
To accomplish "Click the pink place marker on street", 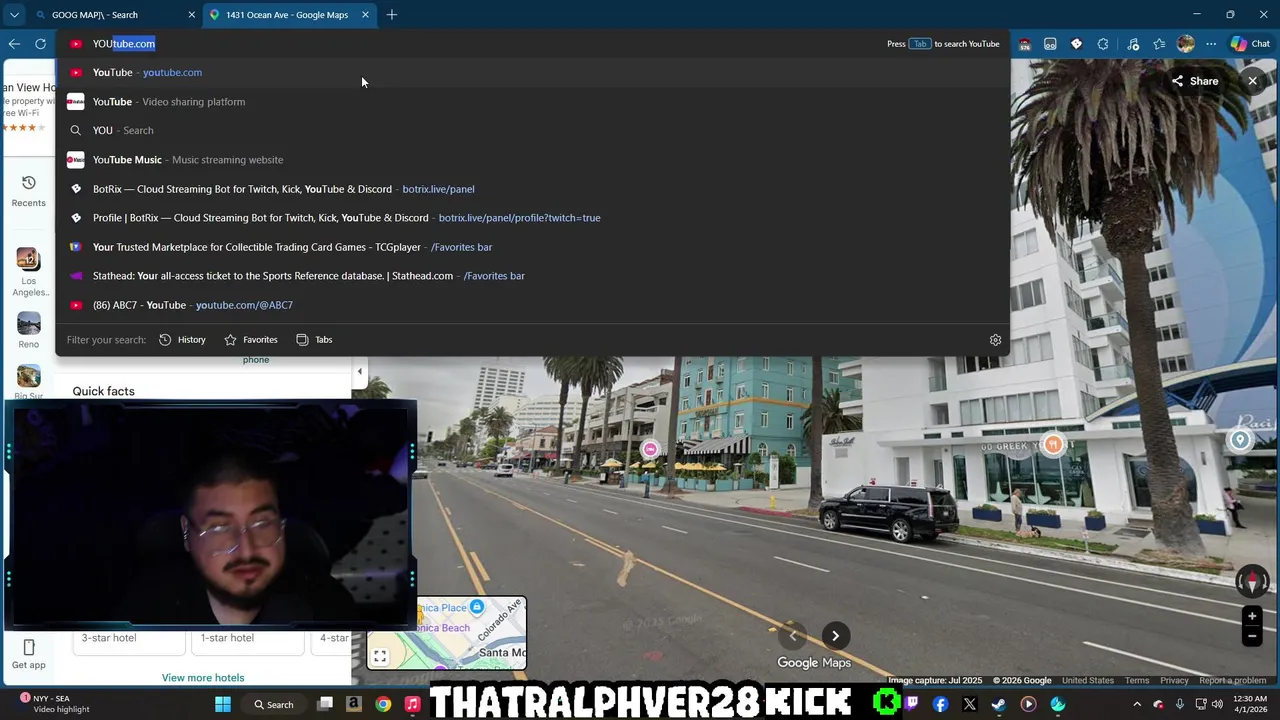I will 650,450.
